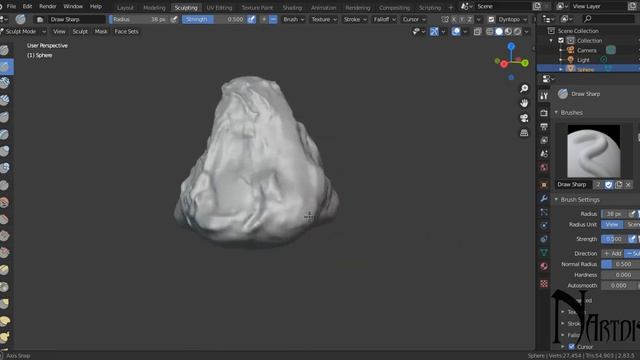Click the new brush copy icon
The image size is (640, 360).
[619, 184]
